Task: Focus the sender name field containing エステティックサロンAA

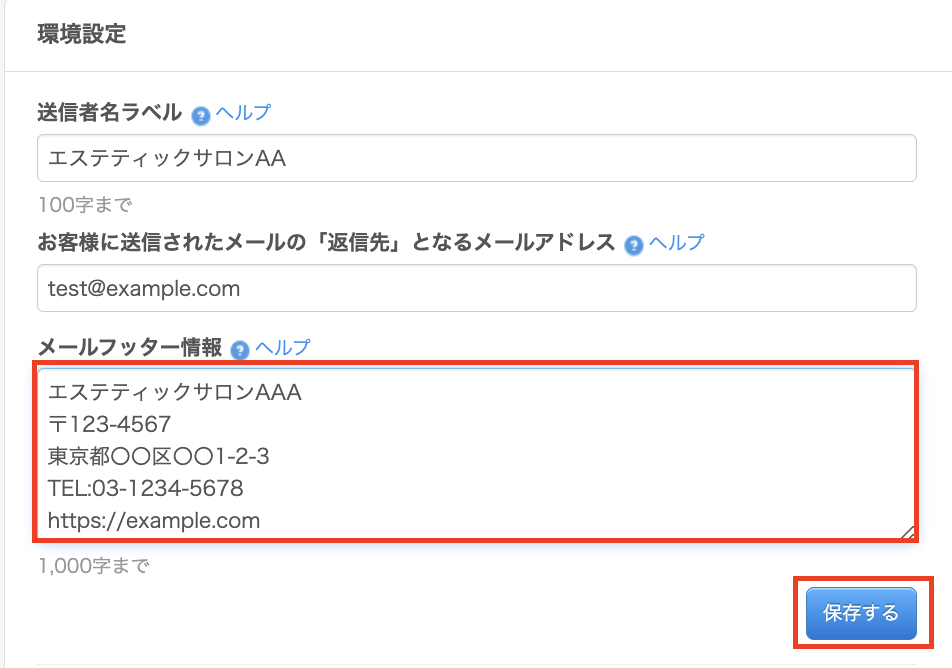Action: tap(476, 158)
